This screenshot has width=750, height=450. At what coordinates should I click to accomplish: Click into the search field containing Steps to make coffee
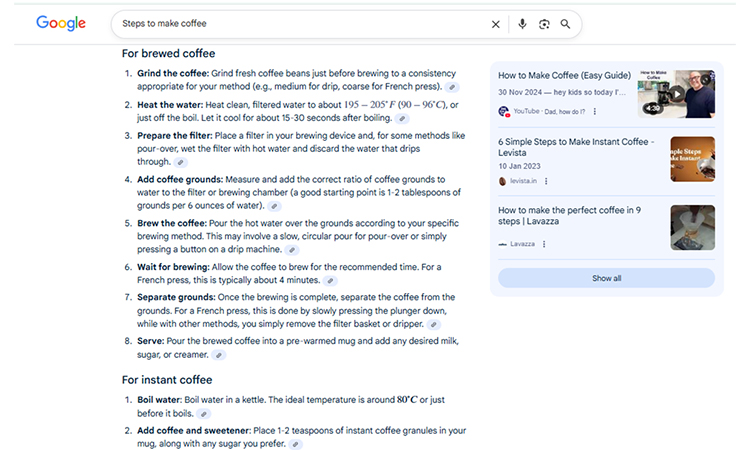coord(300,24)
